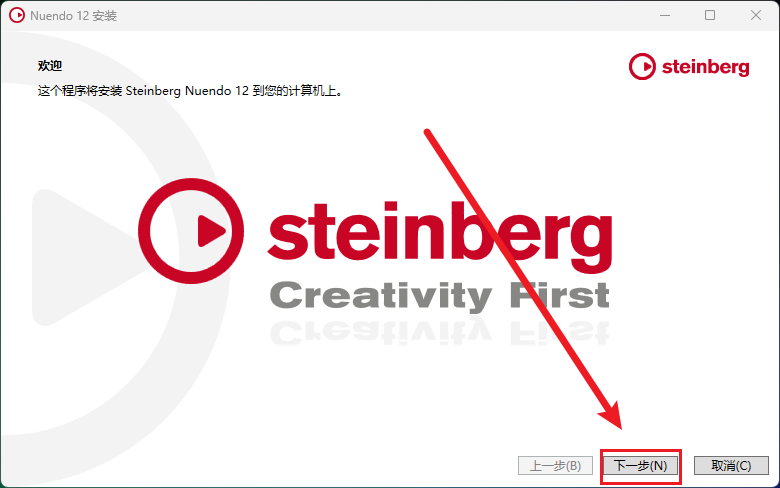Image resolution: width=780 pixels, height=488 pixels.
Task: Click the Steinberg Nuendo 12 description sentence
Action: (191, 91)
